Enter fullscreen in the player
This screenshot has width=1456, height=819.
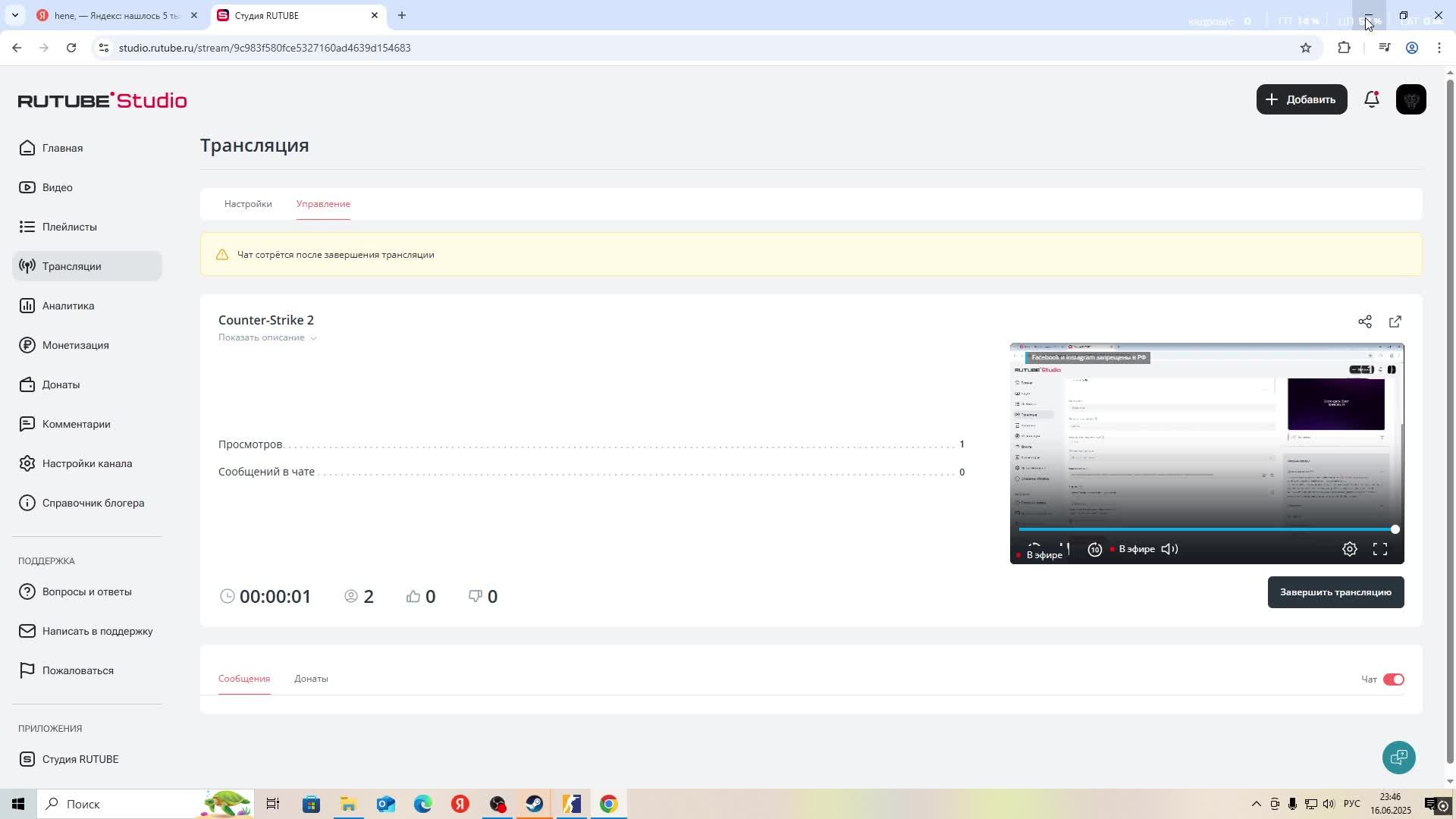[1380, 549]
